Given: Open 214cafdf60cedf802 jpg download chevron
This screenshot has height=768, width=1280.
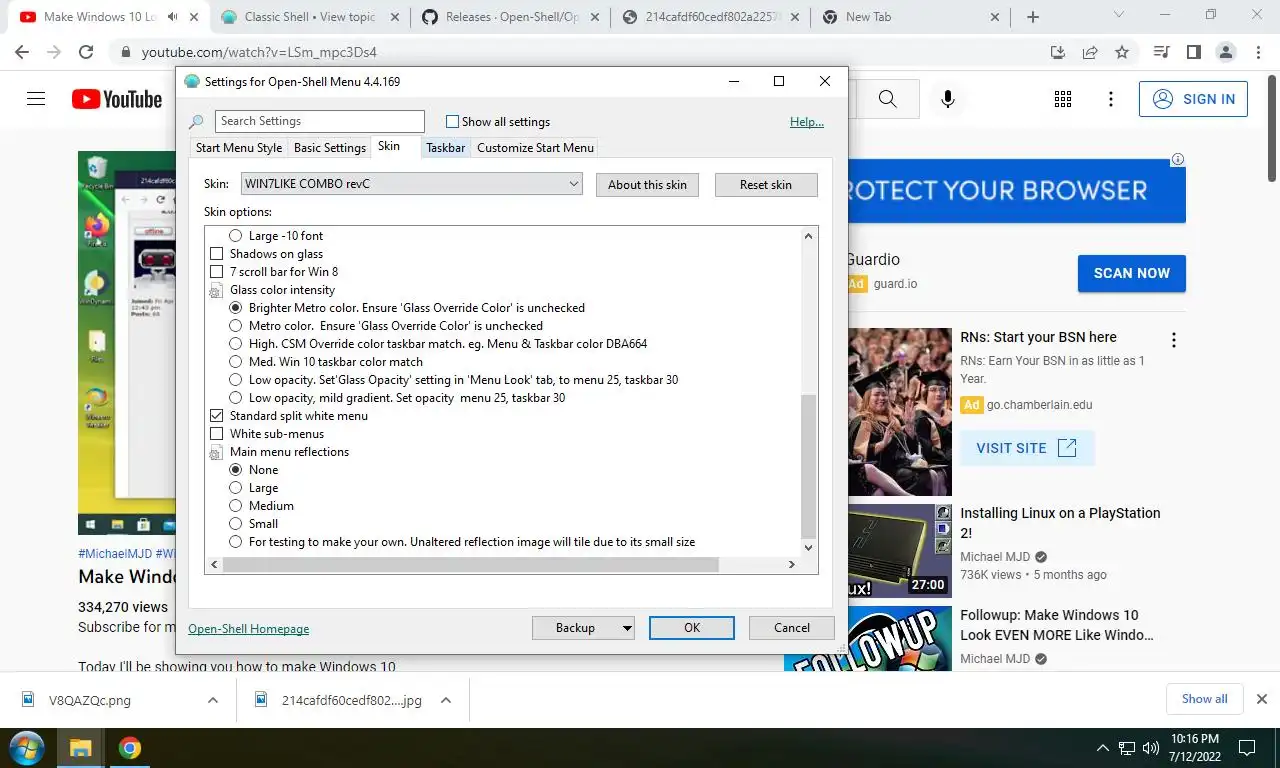Looking at the screenshot, I should pyautogui.click(x=446, y=700).
